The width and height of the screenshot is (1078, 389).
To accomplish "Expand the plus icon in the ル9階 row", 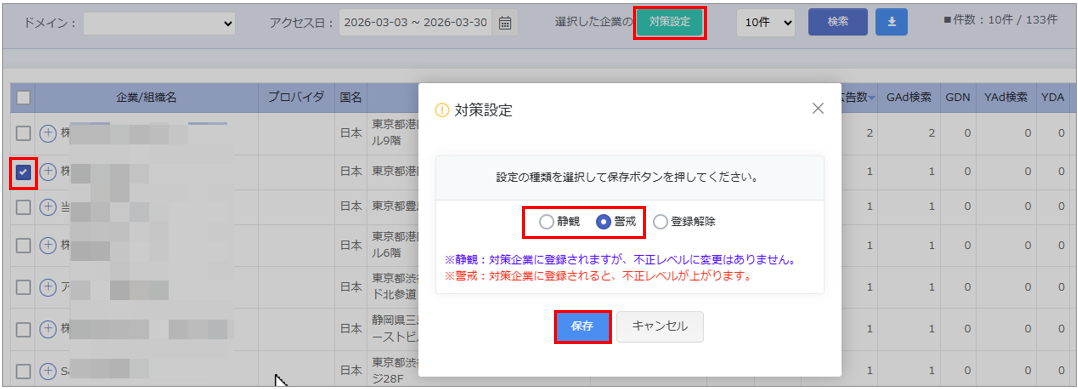I will click(47, 133).
